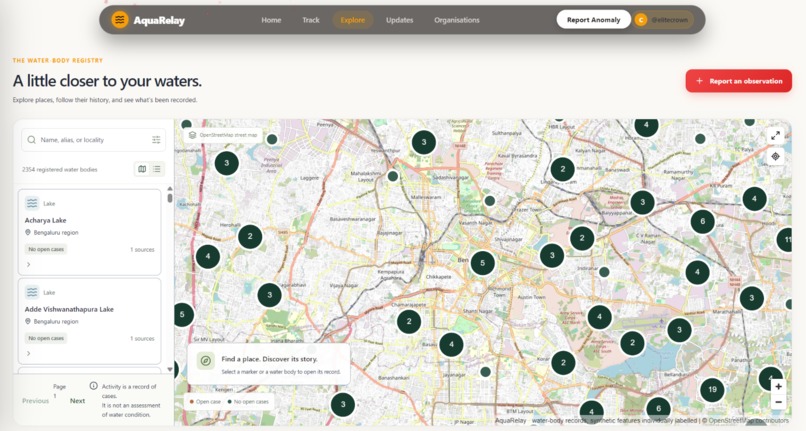This screenshot has height=431, width=806.
Task: Switch to map view icon
Action: pyautogui.click(x=142, y=169)
